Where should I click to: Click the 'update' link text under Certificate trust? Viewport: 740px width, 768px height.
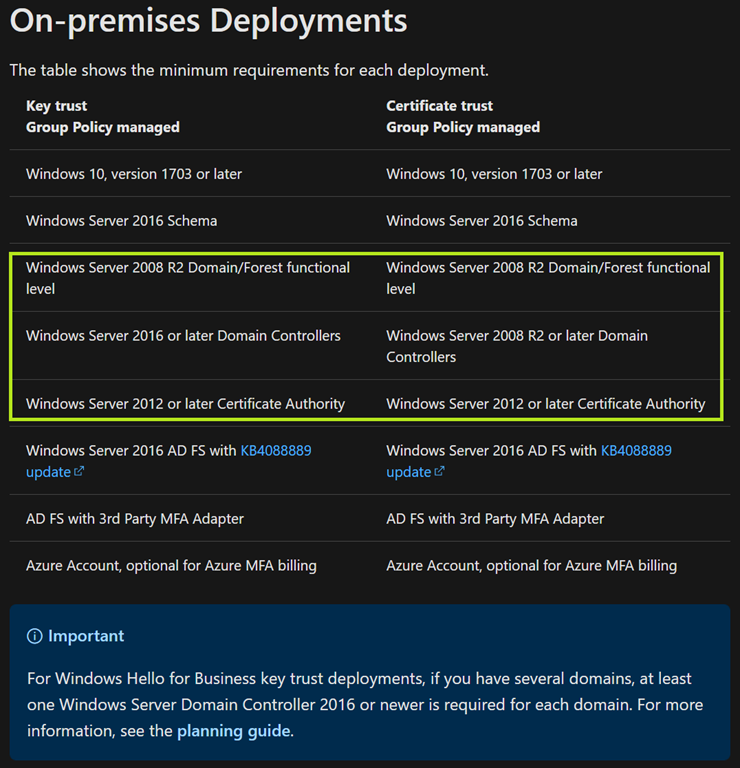408,472
